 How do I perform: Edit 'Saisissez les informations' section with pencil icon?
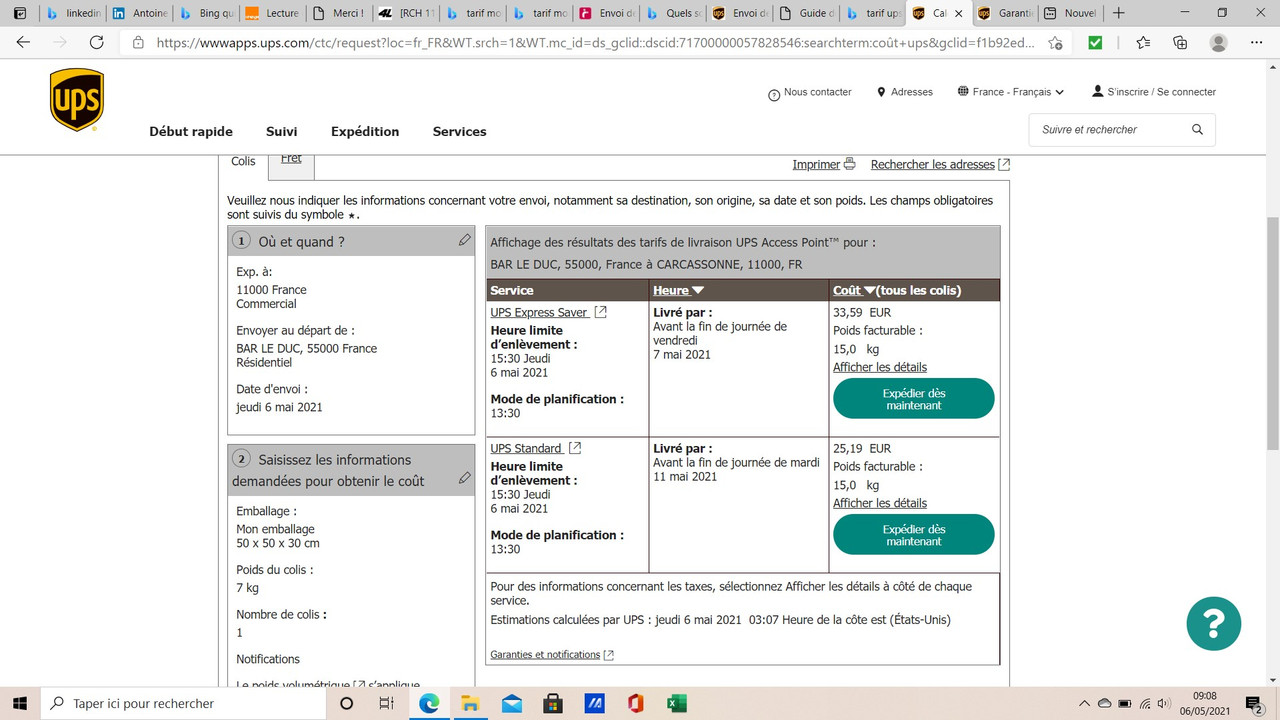pos(464,478)
